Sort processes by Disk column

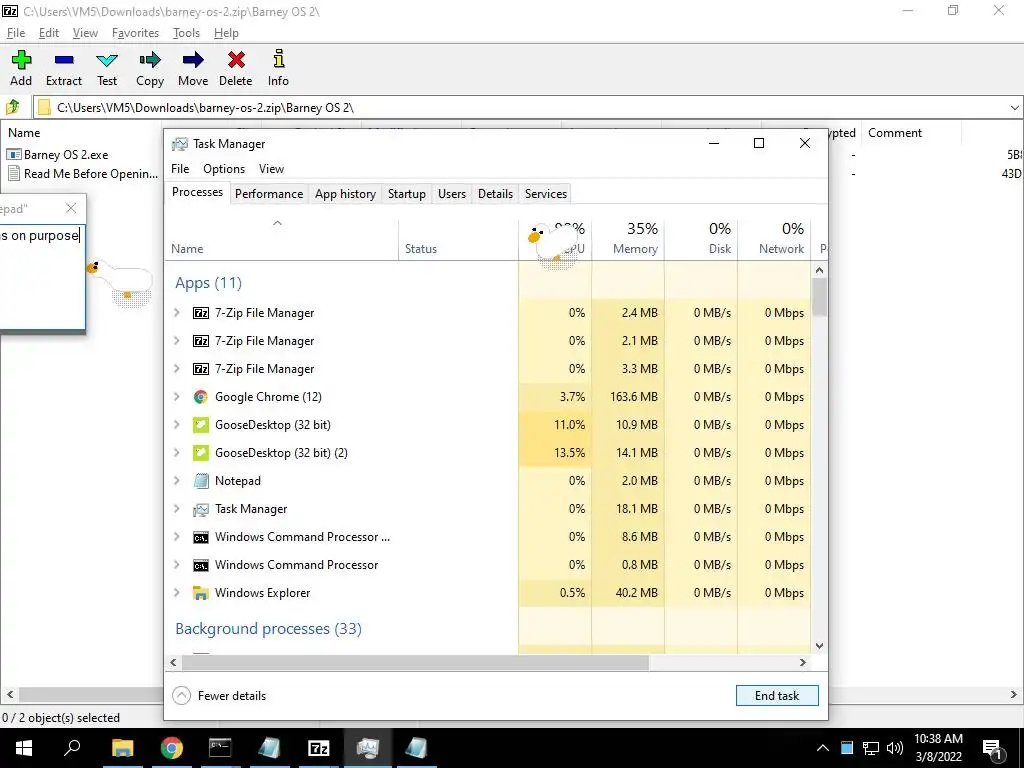tap(701, 238)
